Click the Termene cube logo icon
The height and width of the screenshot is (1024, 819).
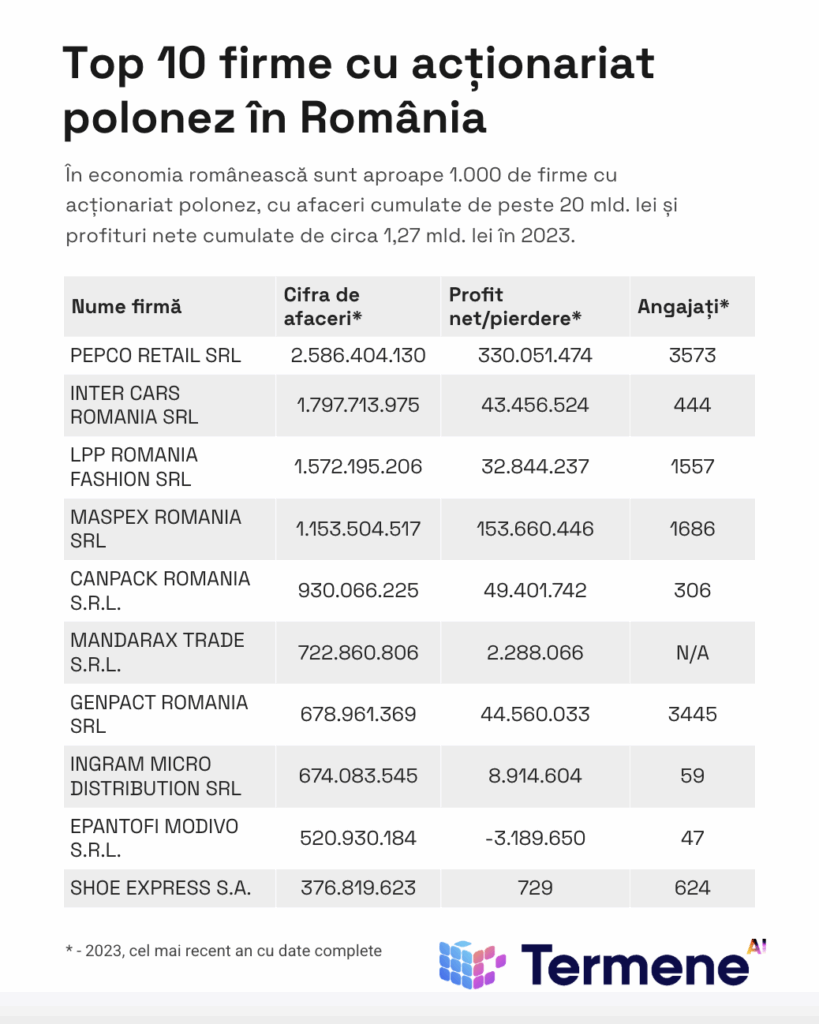472,964
